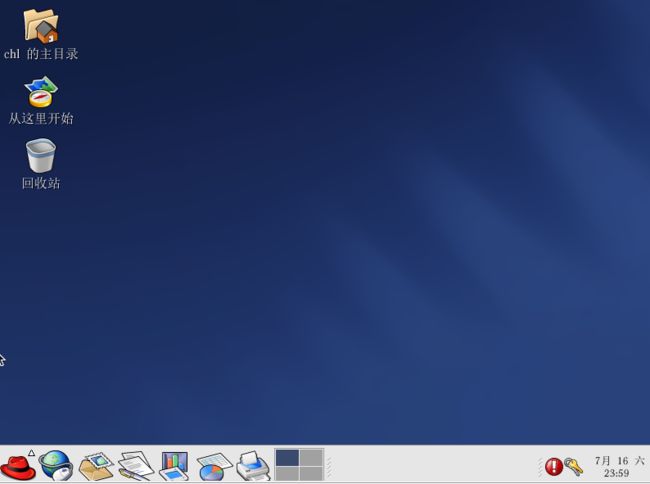Image resolution: width=650 pixels, height=484 pixels.
Task: Open the Red Hat main menu
Action: (x=18, y=467)
